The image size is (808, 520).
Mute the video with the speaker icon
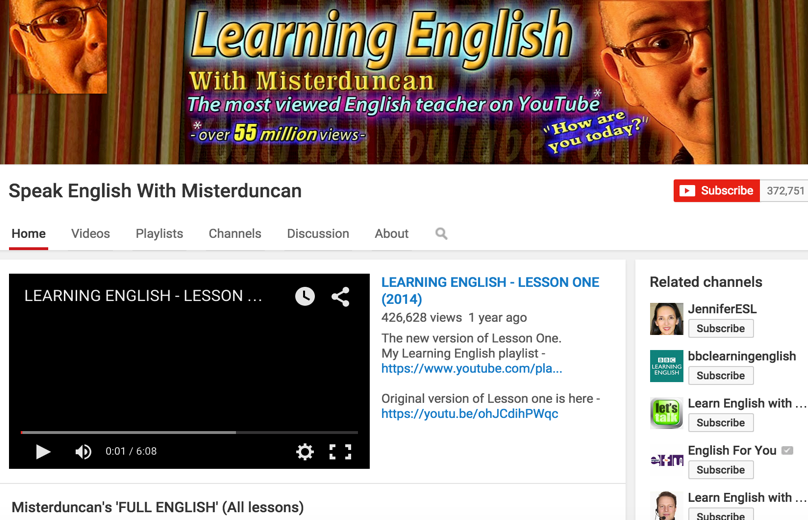pyautogui.click(x=83, y=452)
